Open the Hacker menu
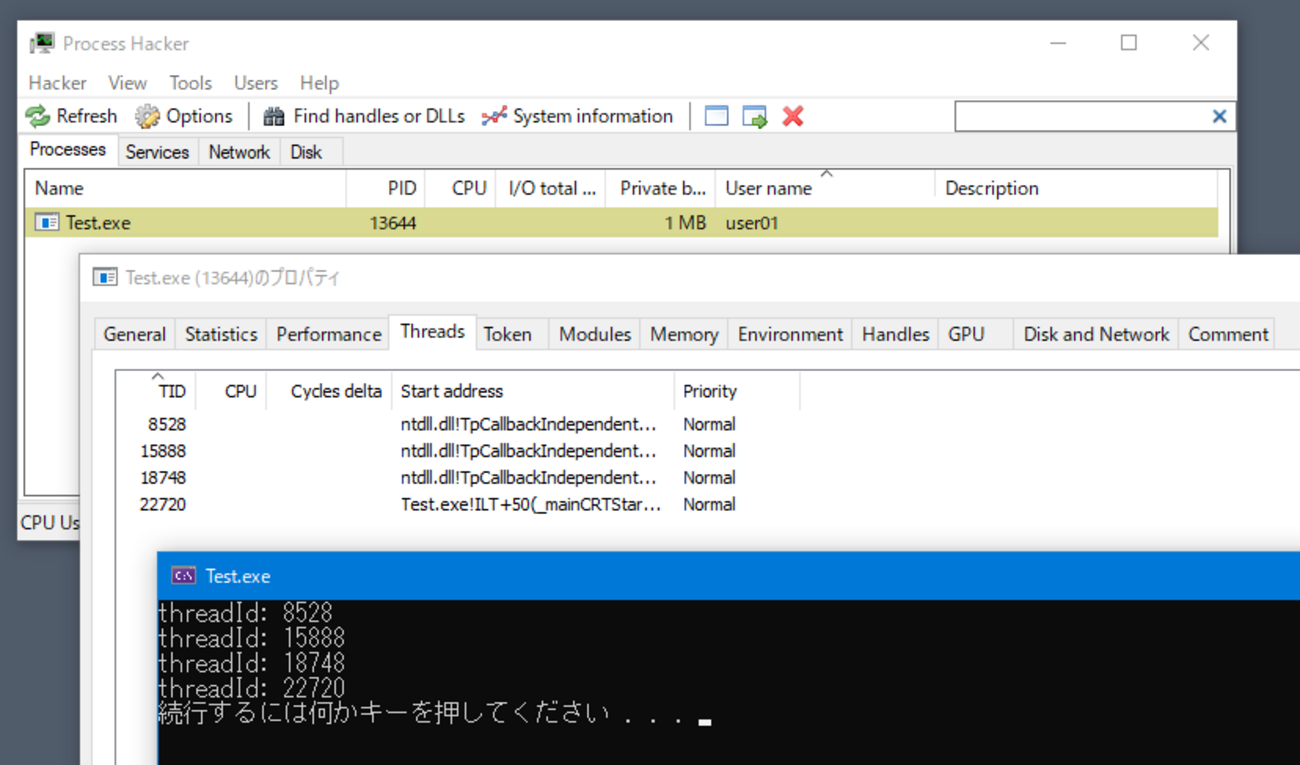This screenshot has height=765, width=1300. pyautogui.click(x=57, y=83)
